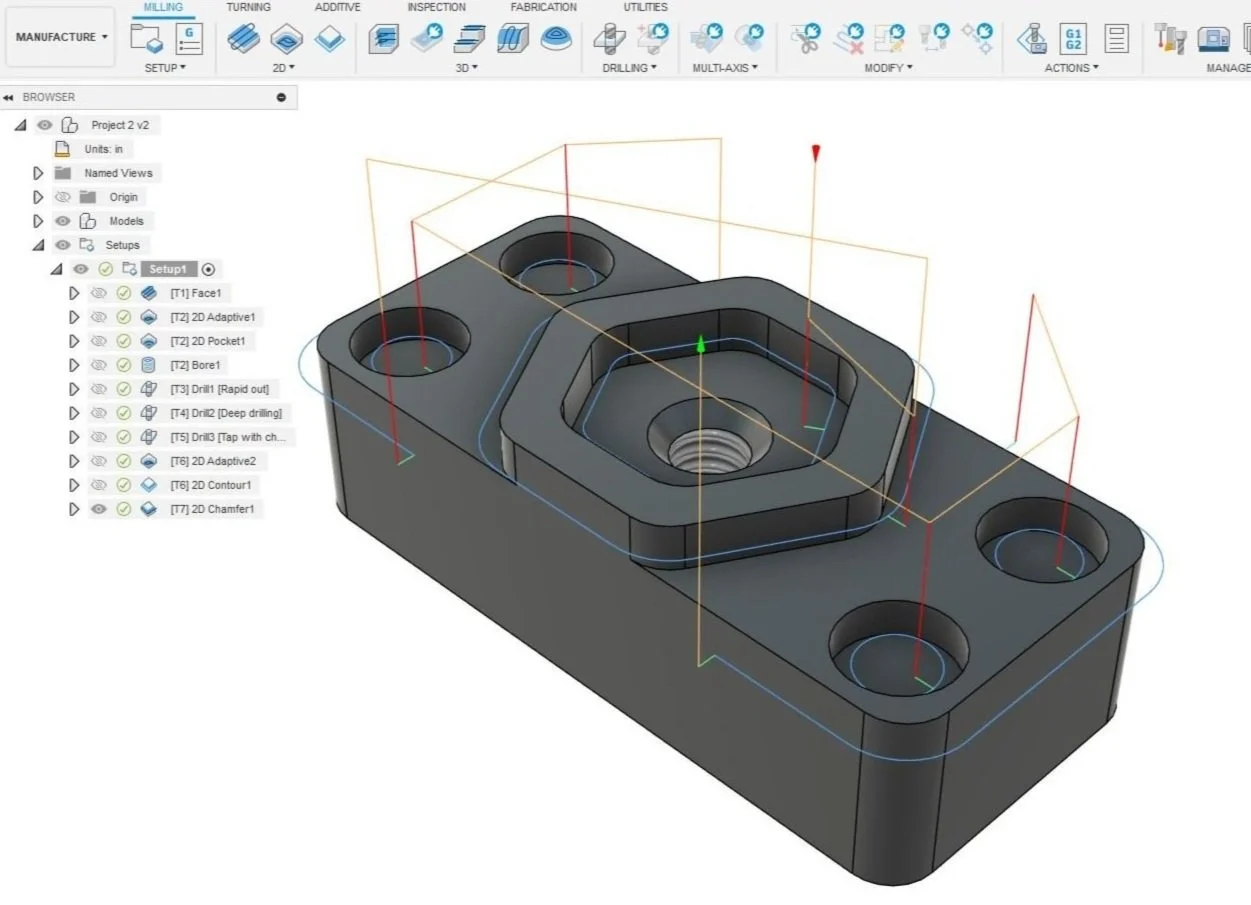Screen dimensions: 1251x905
Task: Select the [T5] Drill3 tap operation
Action: 229,437
